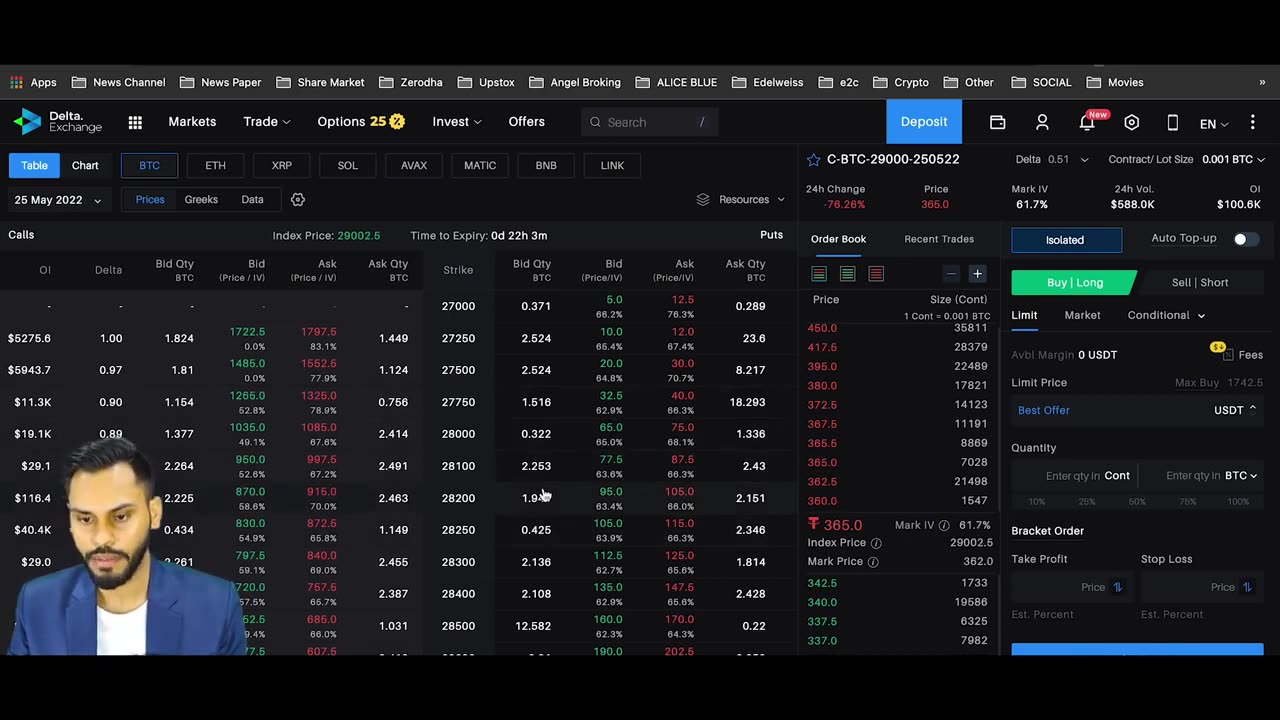Screen dimensions: 1280x720
Task: Favorite C-BTC-29000-250522 with the star icon
Action: pos(815,159)
